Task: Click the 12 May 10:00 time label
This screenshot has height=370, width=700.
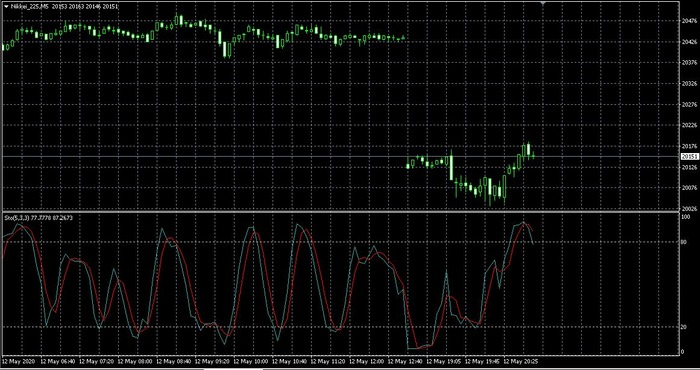Action: point(251,361)
